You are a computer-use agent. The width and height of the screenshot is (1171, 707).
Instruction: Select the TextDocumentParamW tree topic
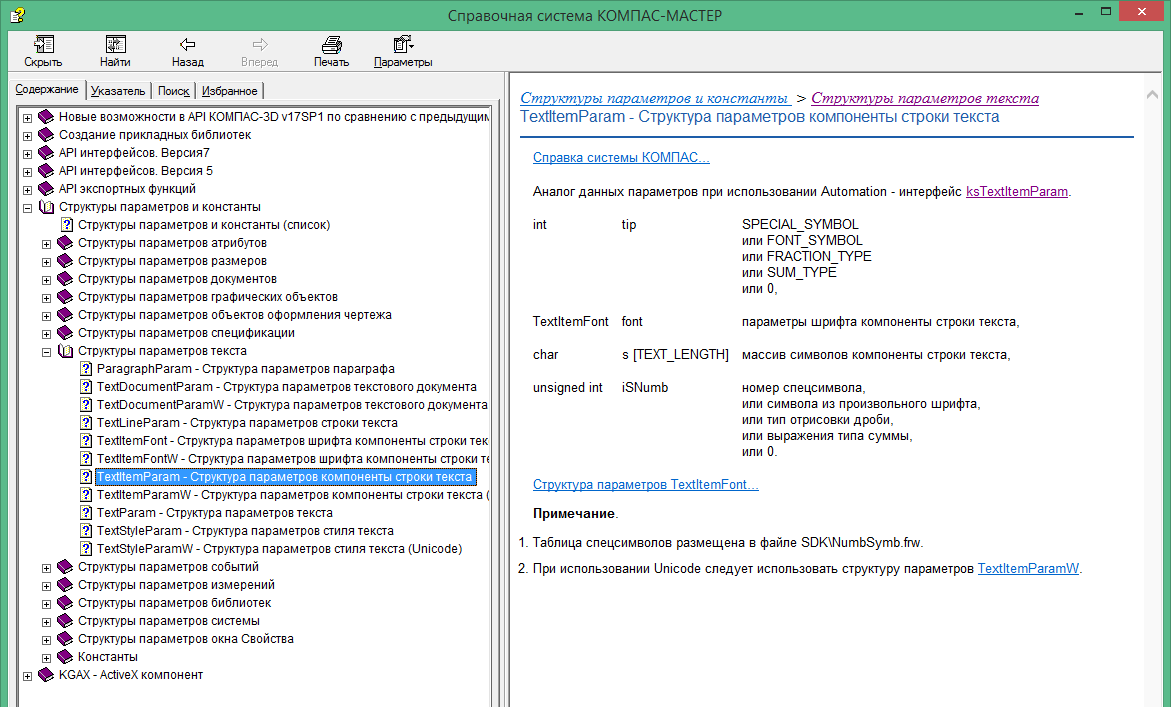click(x=292, y=405)
